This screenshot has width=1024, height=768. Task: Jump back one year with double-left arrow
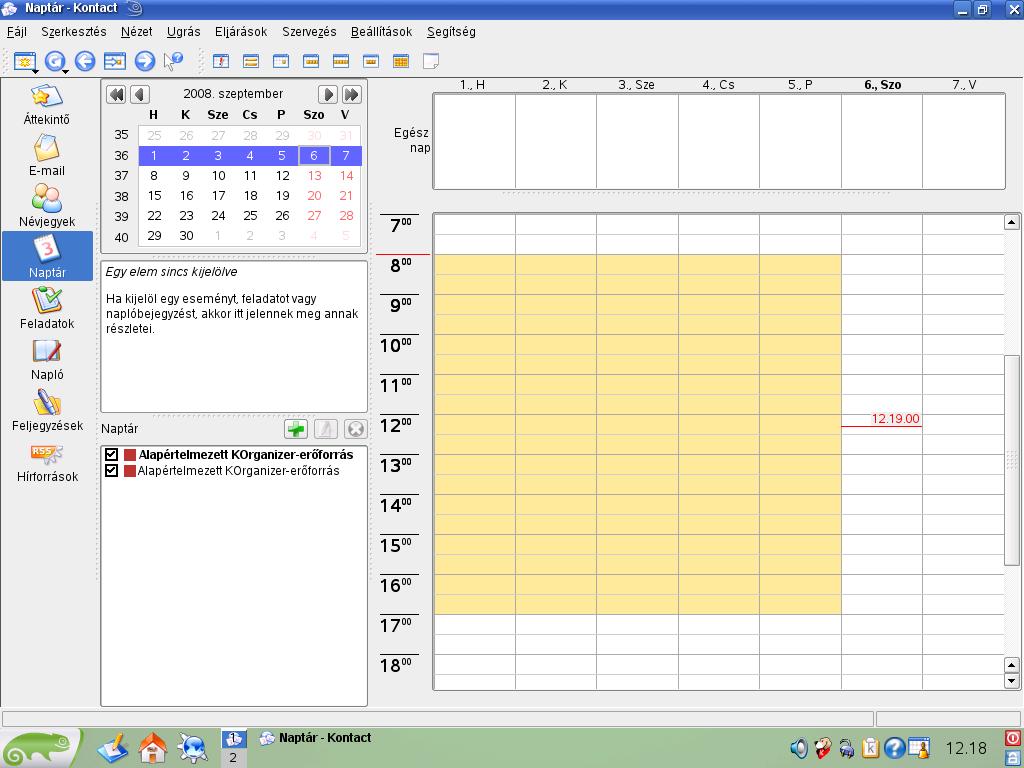click(116, 95)
